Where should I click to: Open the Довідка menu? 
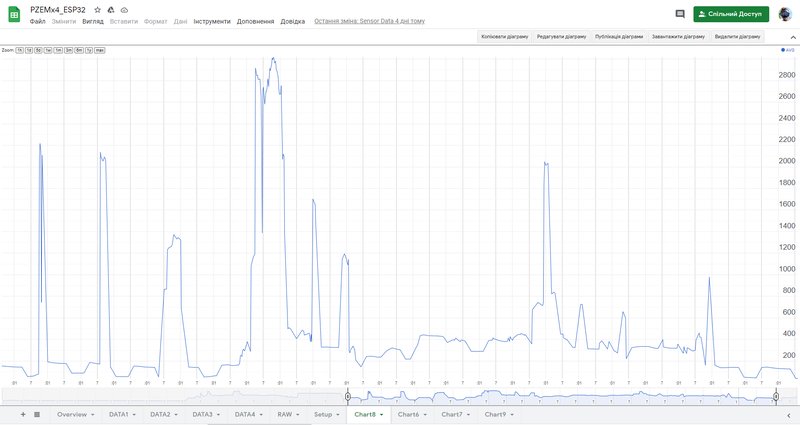pos(292,21)
